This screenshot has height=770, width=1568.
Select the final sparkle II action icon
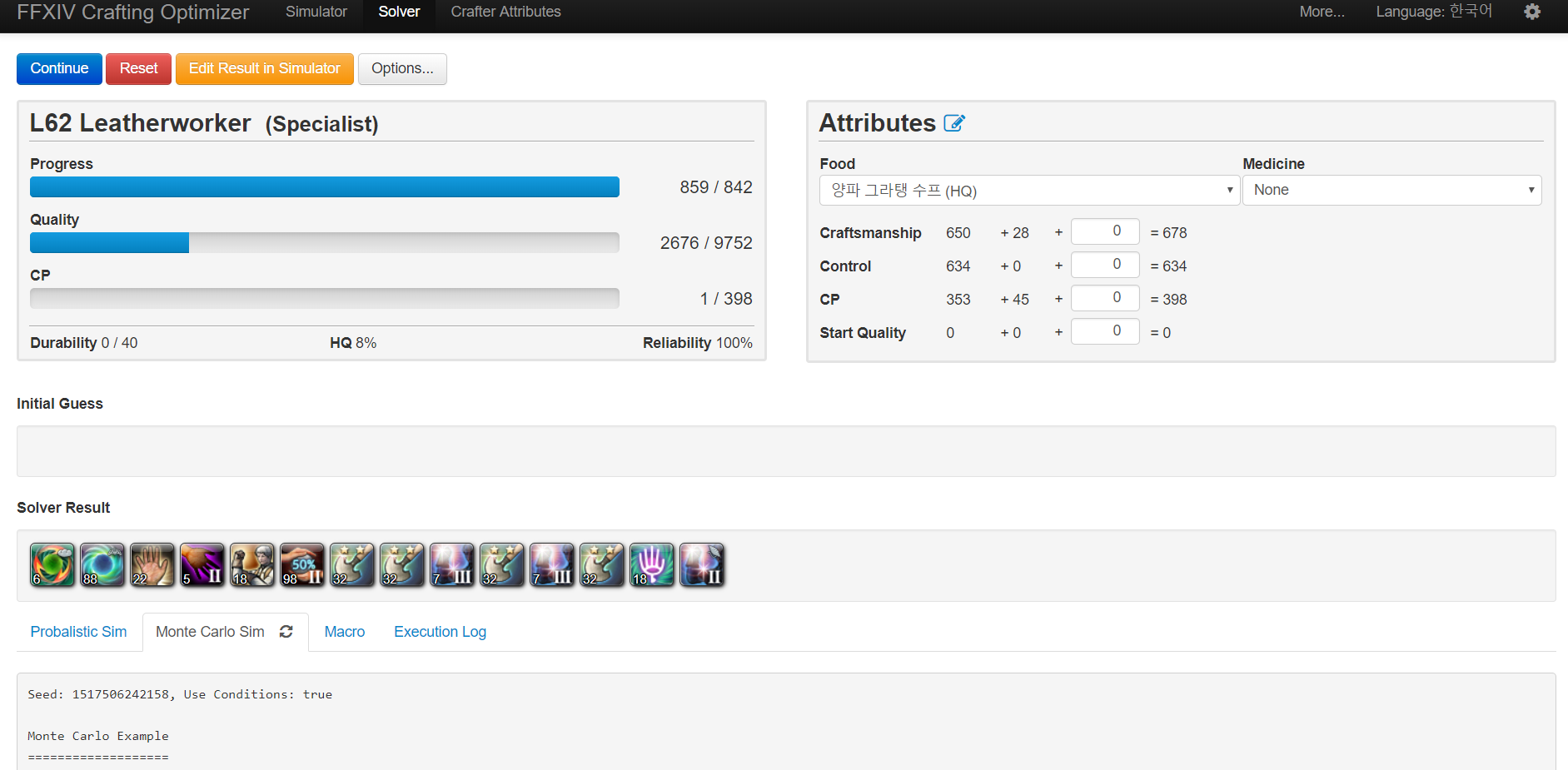(702, 565)
